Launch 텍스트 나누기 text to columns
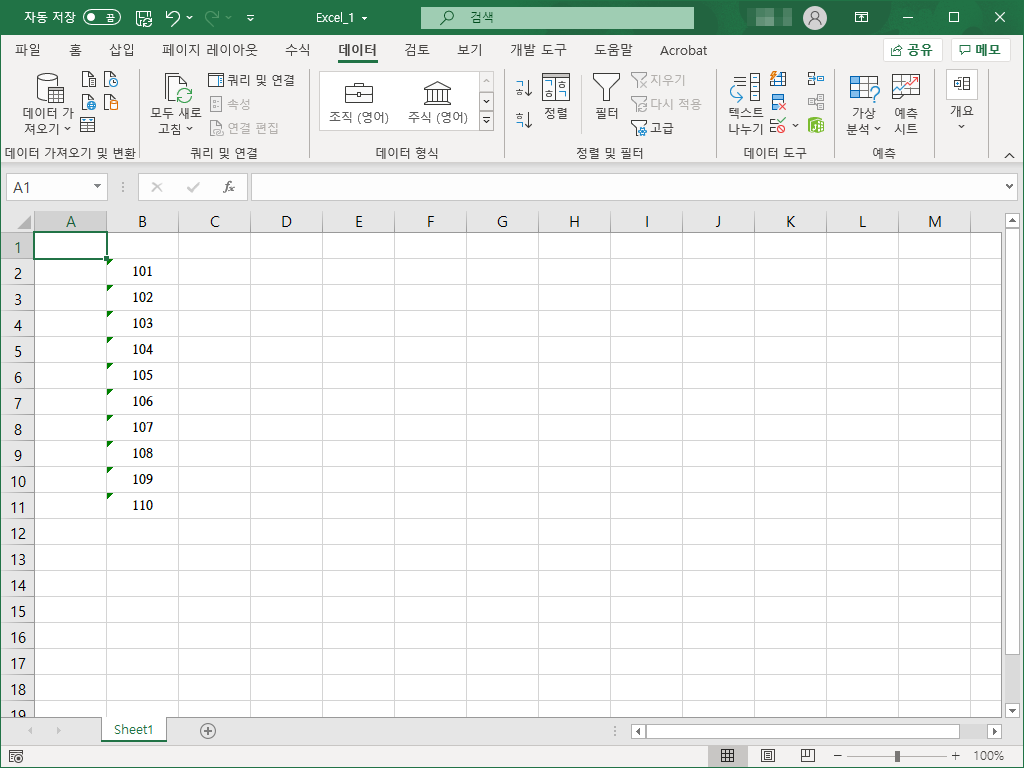 click(x=745, y=103)
